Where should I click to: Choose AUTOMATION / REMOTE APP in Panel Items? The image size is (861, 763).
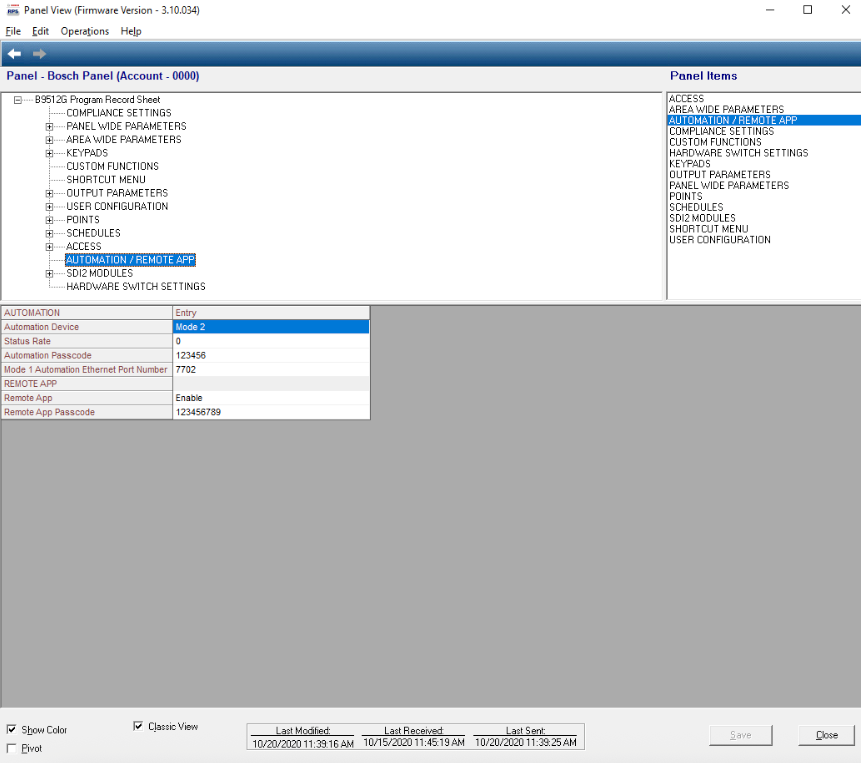tap(764, 120)
